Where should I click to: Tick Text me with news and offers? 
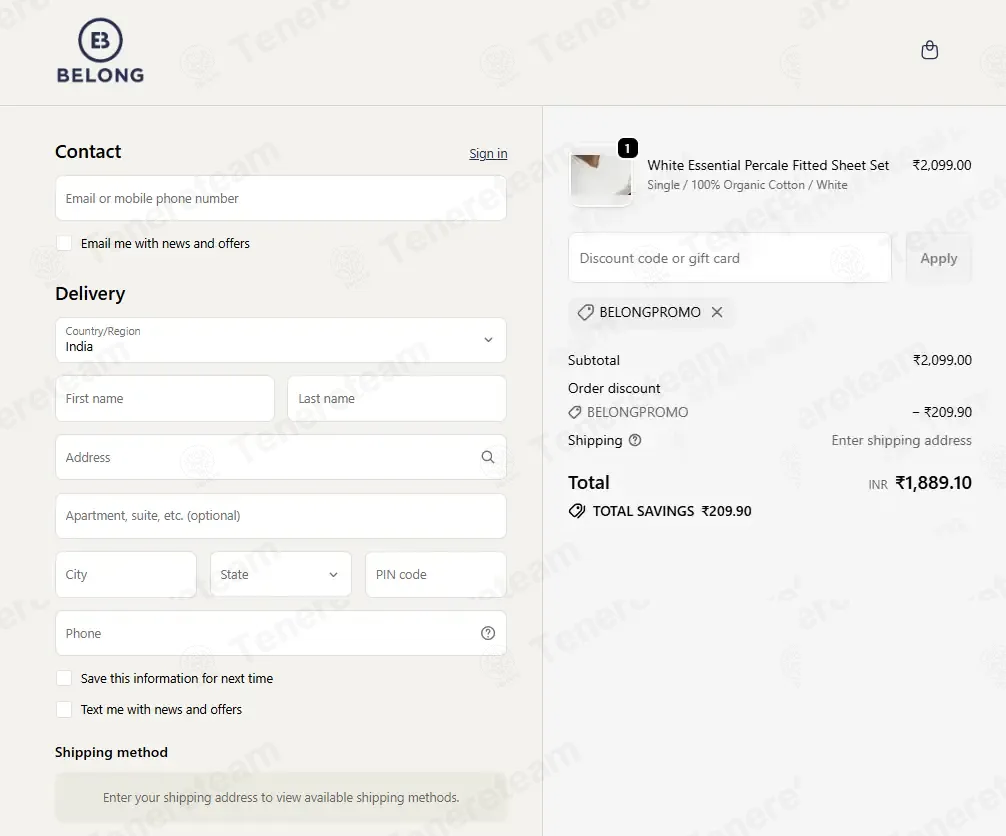coord(64,709)
